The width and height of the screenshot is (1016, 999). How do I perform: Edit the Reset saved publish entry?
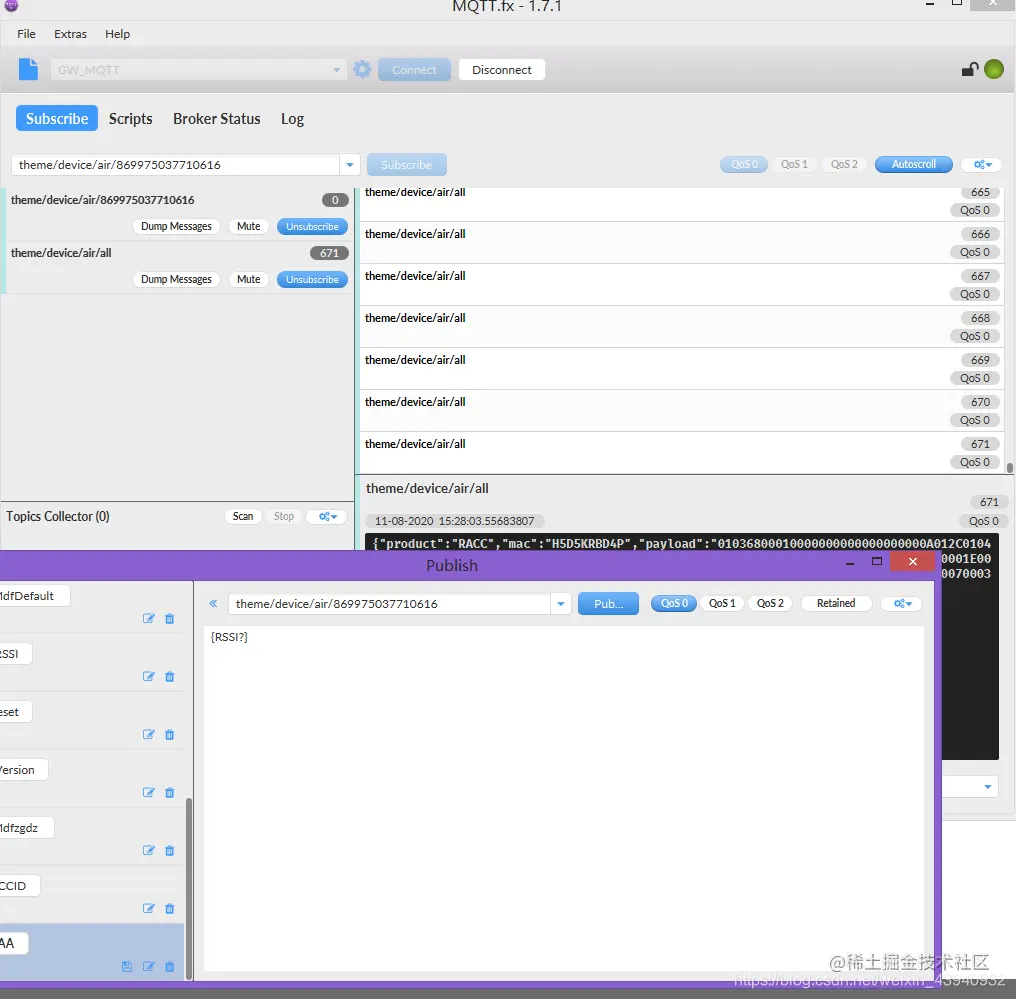[148, 734]
